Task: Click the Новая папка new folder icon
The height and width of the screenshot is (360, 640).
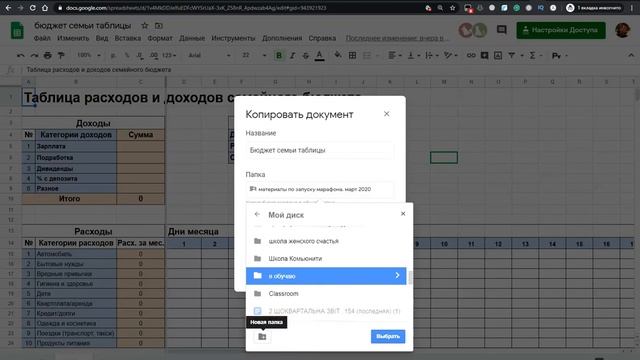Action: (x=262, y=337)
